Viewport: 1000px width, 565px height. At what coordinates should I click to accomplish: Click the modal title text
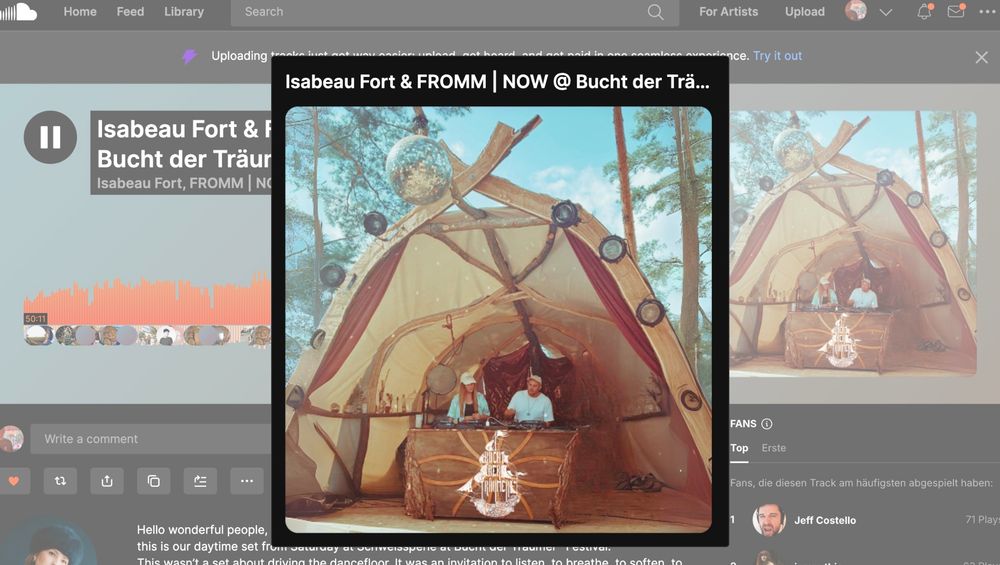pos(497,82)
